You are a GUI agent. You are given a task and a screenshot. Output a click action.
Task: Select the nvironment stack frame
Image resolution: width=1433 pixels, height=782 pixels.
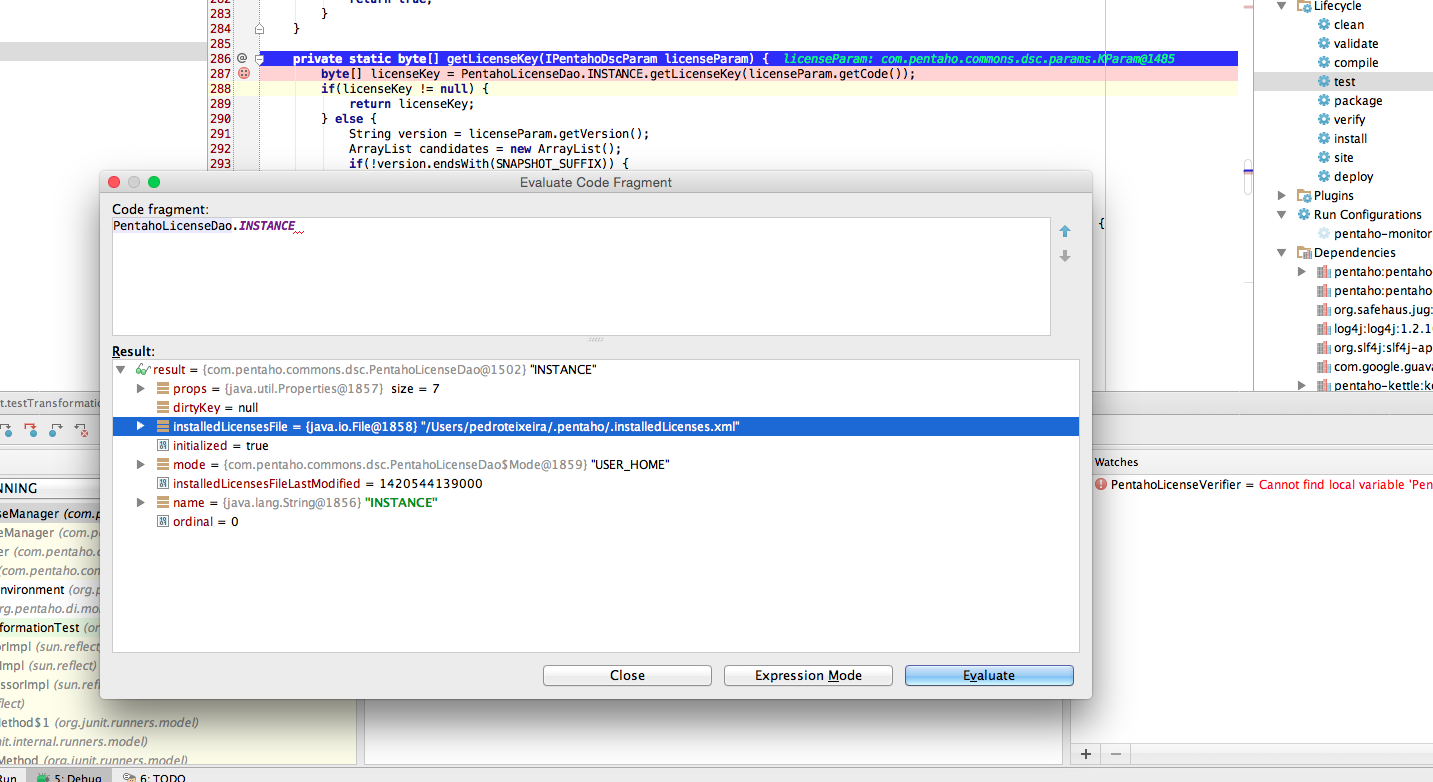tap(50, 590)
